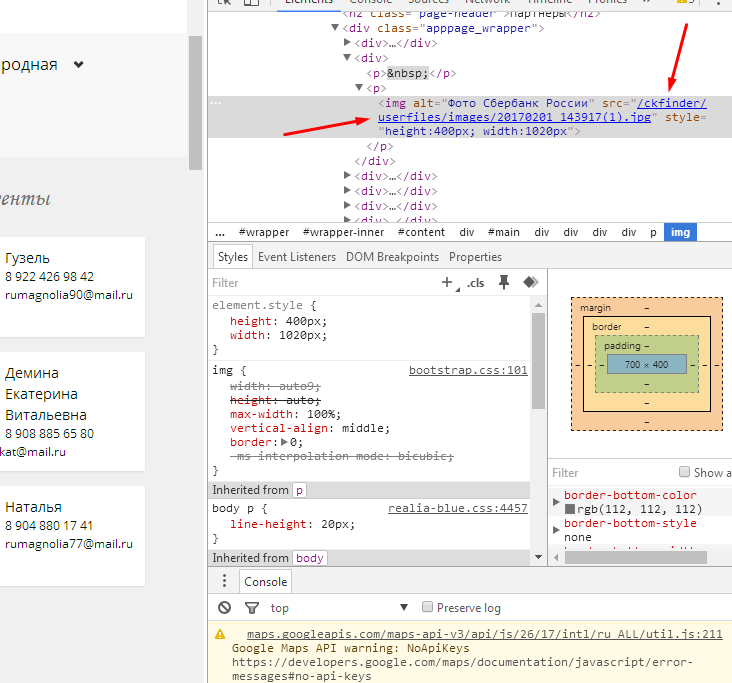The image size is (732, 683).
Task: Open the console drawer three-dot menu
Action: [225, 580]
